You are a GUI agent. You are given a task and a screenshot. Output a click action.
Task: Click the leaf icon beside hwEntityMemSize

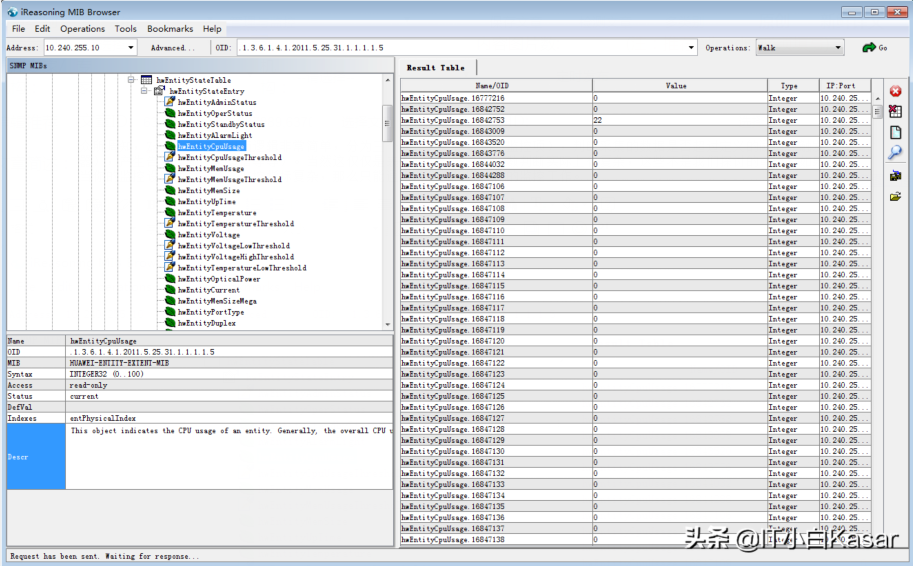click(x=169, y=190)
